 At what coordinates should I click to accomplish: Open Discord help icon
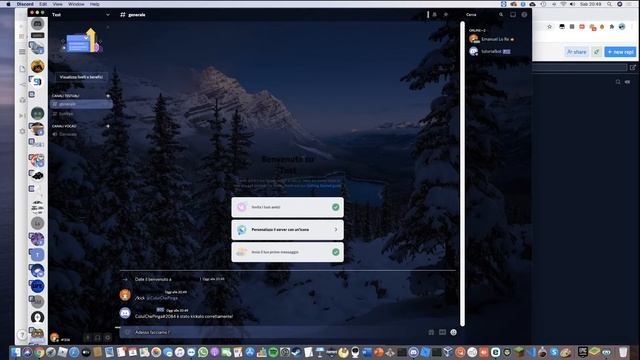[524, 15]
